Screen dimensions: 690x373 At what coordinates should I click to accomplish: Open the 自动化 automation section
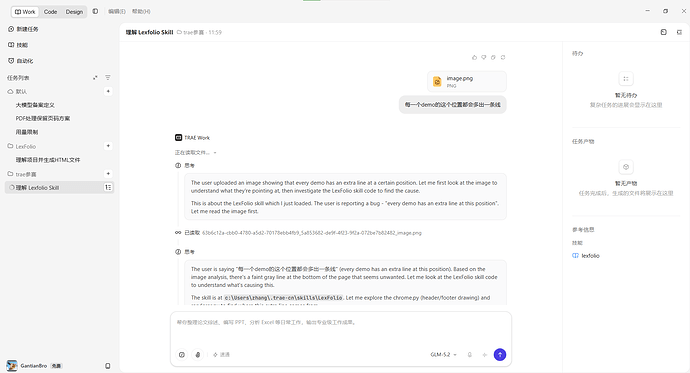tap(21, 61)
